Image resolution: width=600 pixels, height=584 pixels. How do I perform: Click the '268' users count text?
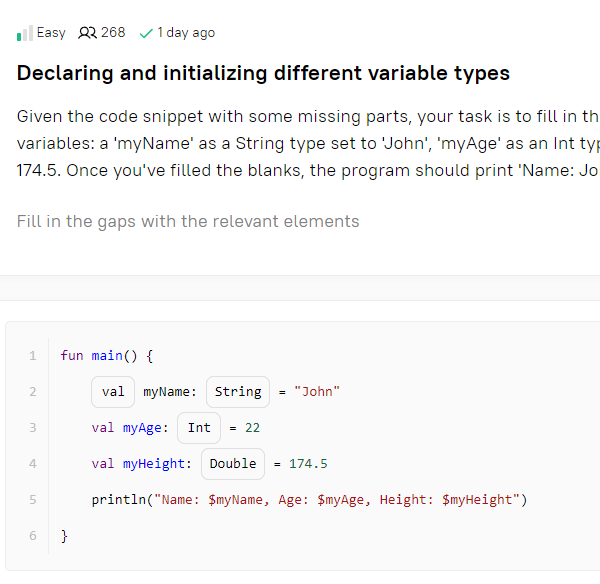113,33
